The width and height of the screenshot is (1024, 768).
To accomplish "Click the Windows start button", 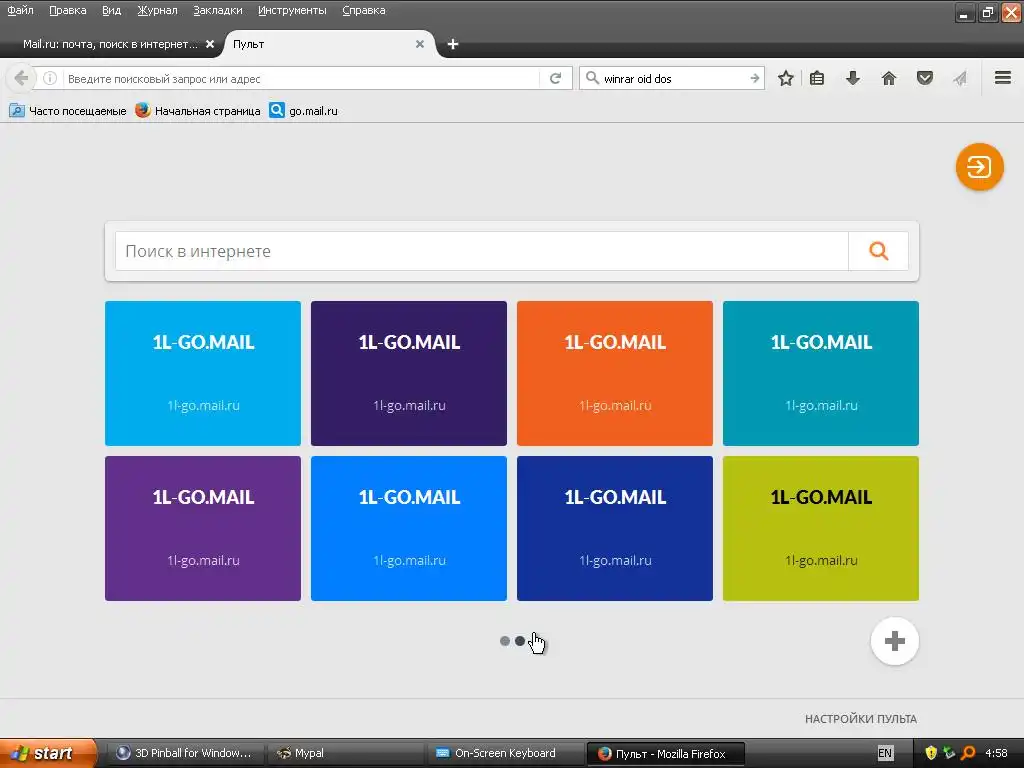I will click(x=47, y=753).
